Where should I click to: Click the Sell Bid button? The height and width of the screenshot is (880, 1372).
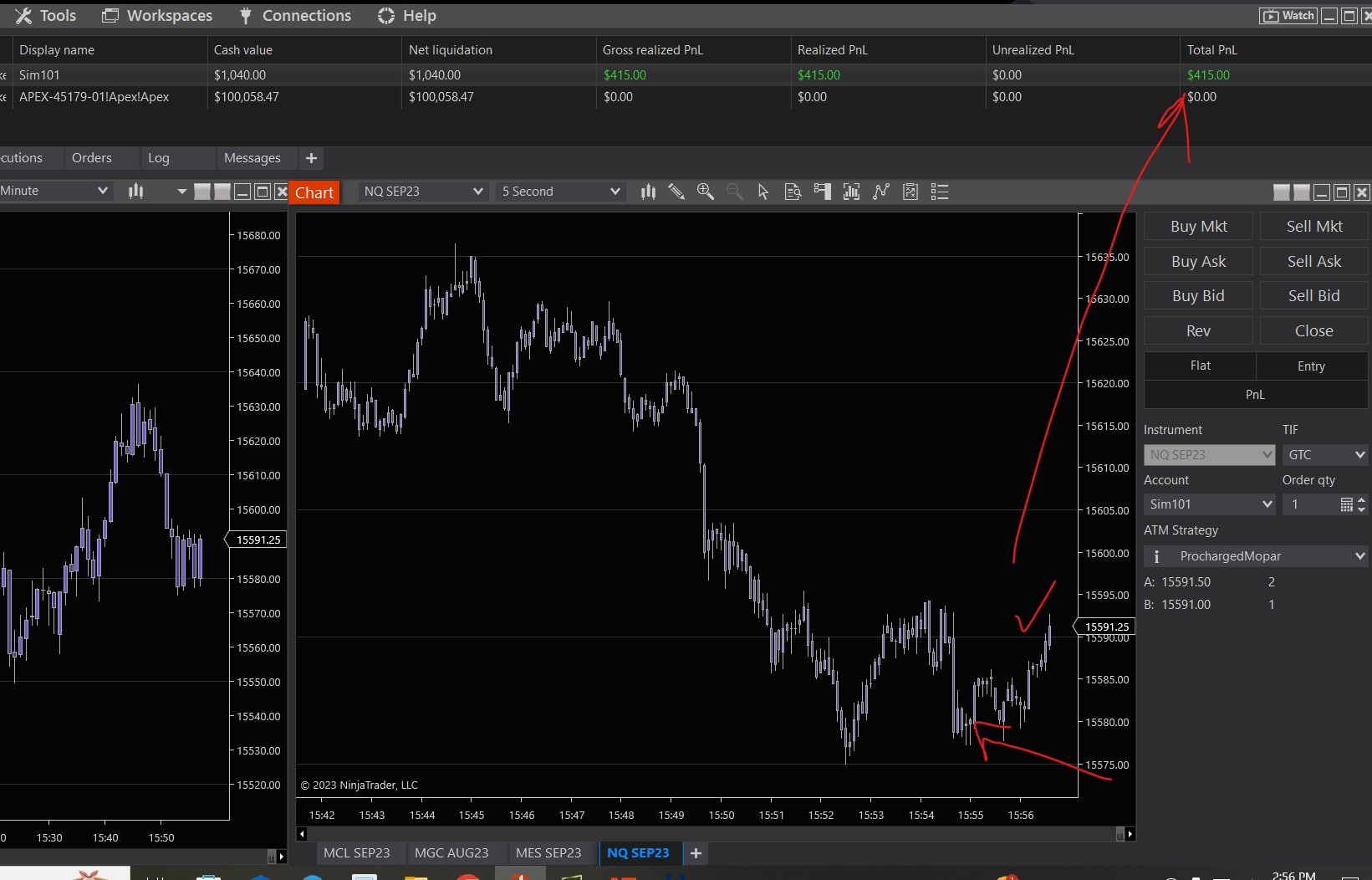(x=1314, y=296)
